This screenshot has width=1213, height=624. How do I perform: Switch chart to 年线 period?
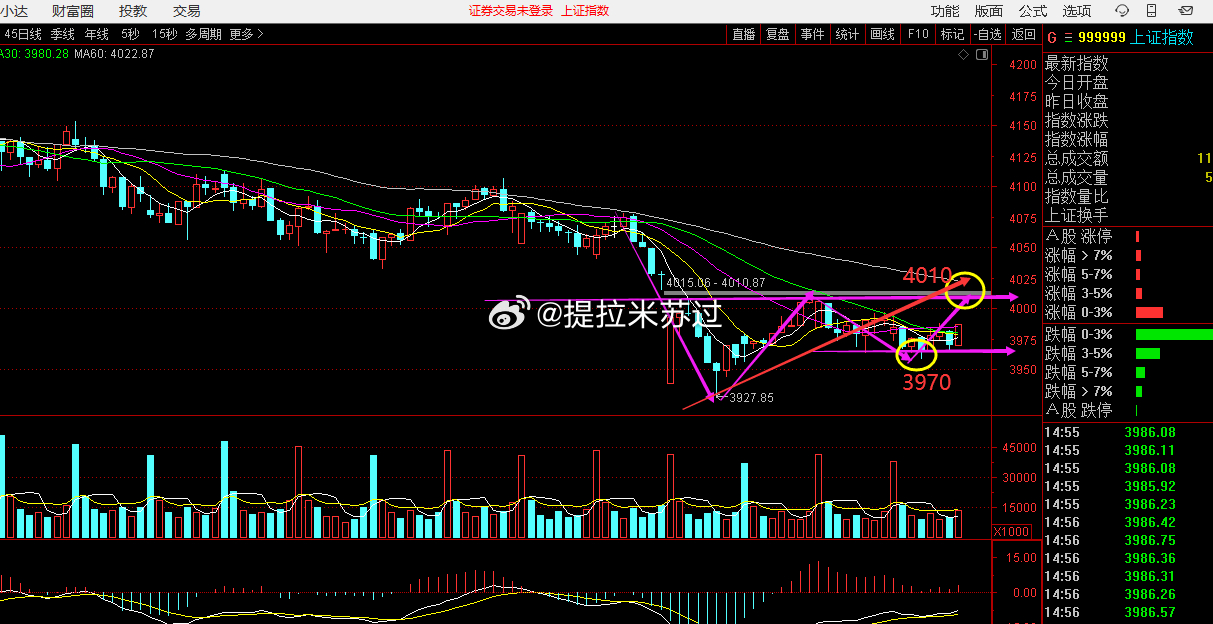point(97,33)
